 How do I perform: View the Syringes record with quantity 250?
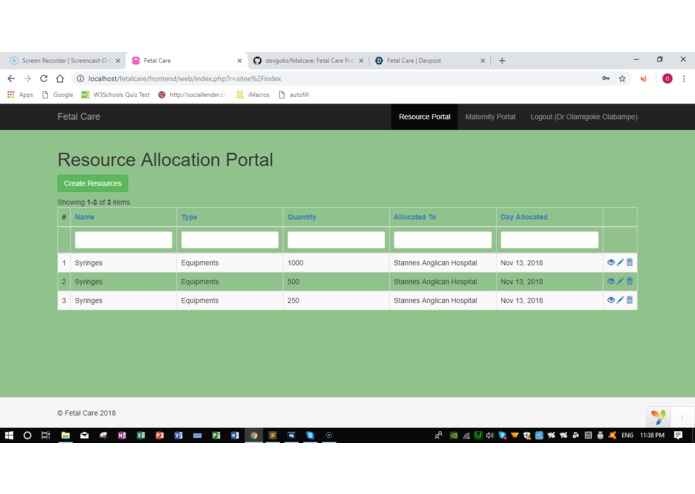[611, 300]
